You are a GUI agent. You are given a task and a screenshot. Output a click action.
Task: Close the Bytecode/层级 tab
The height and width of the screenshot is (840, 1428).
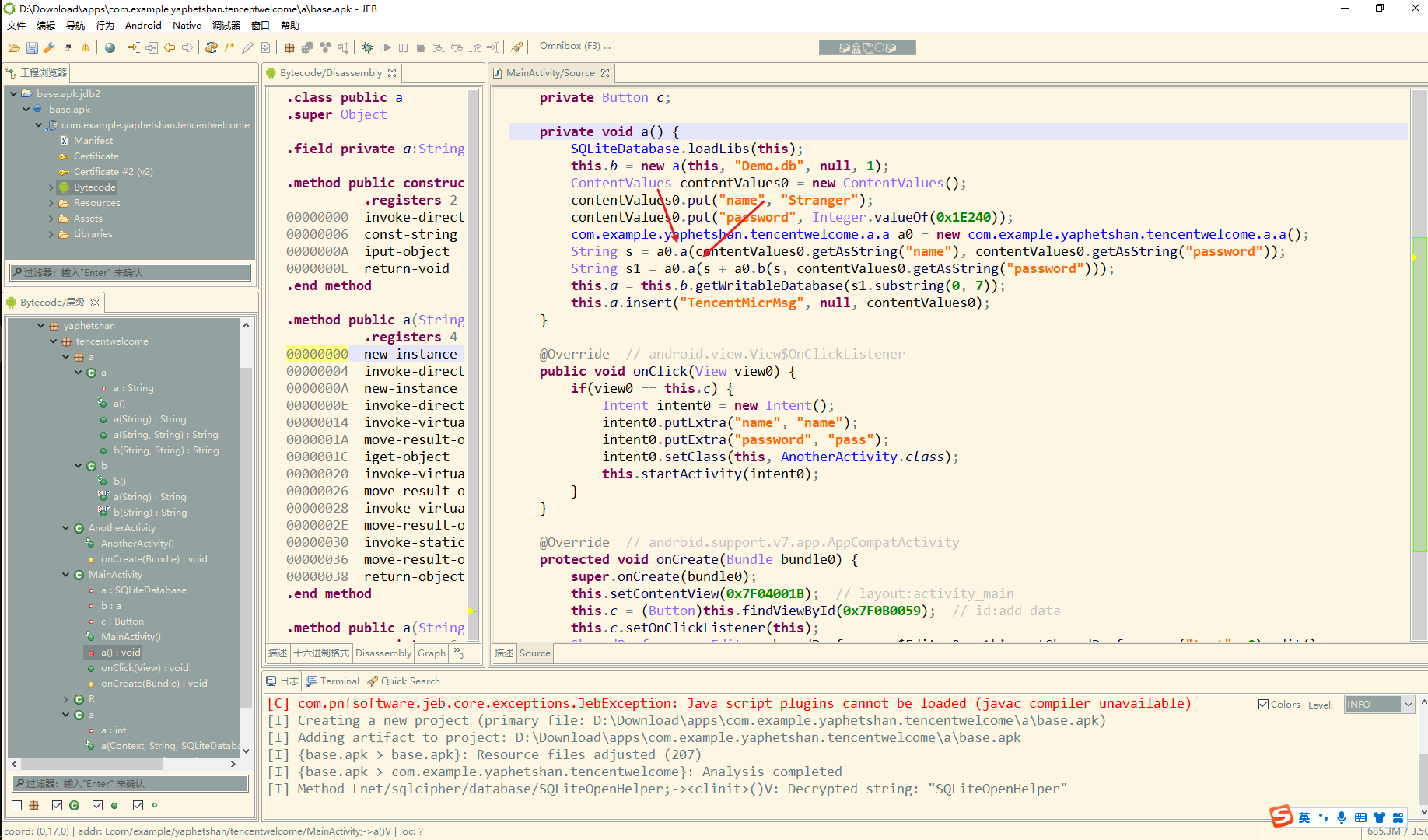coord(95,303)
